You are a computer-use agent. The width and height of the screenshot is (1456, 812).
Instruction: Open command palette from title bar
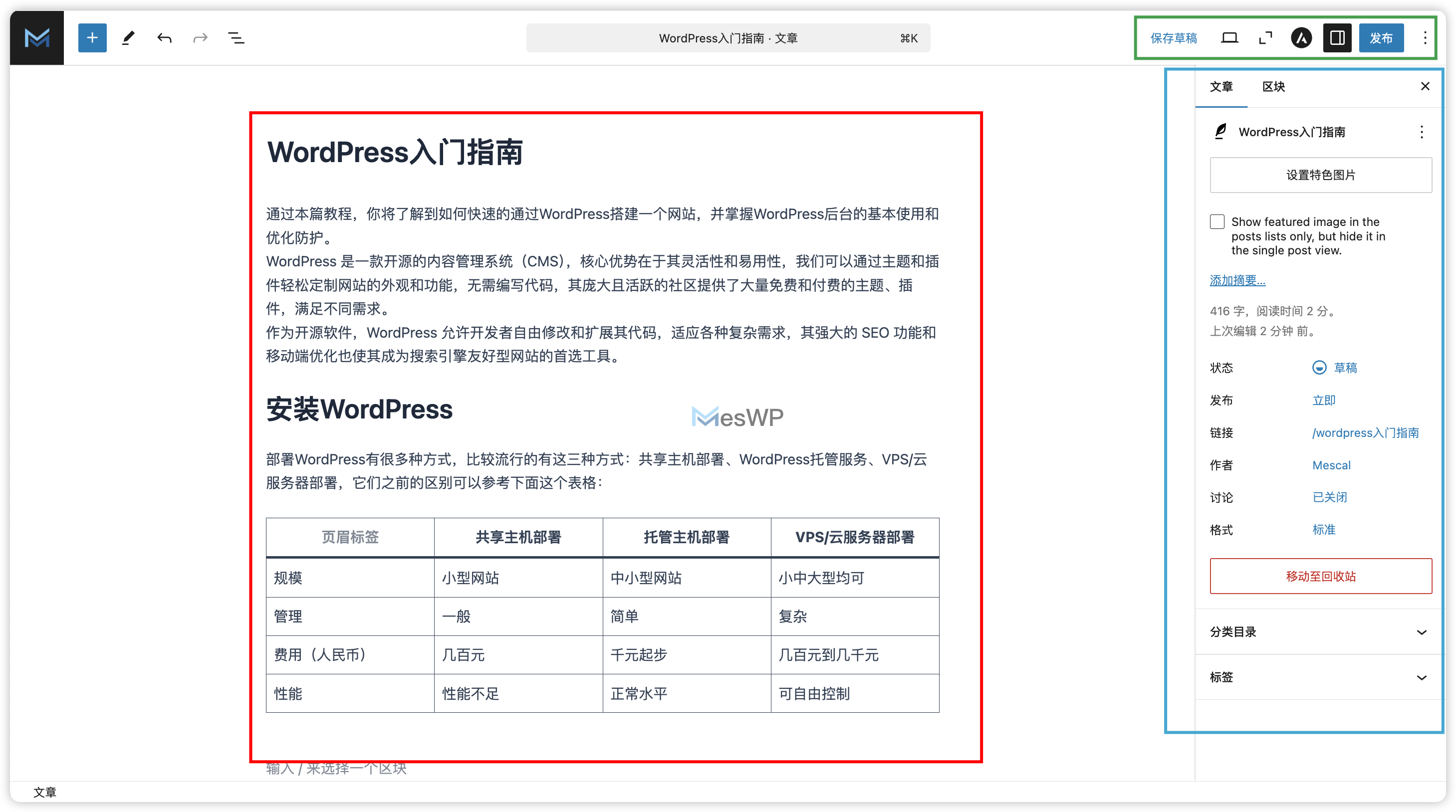(728, 38)
